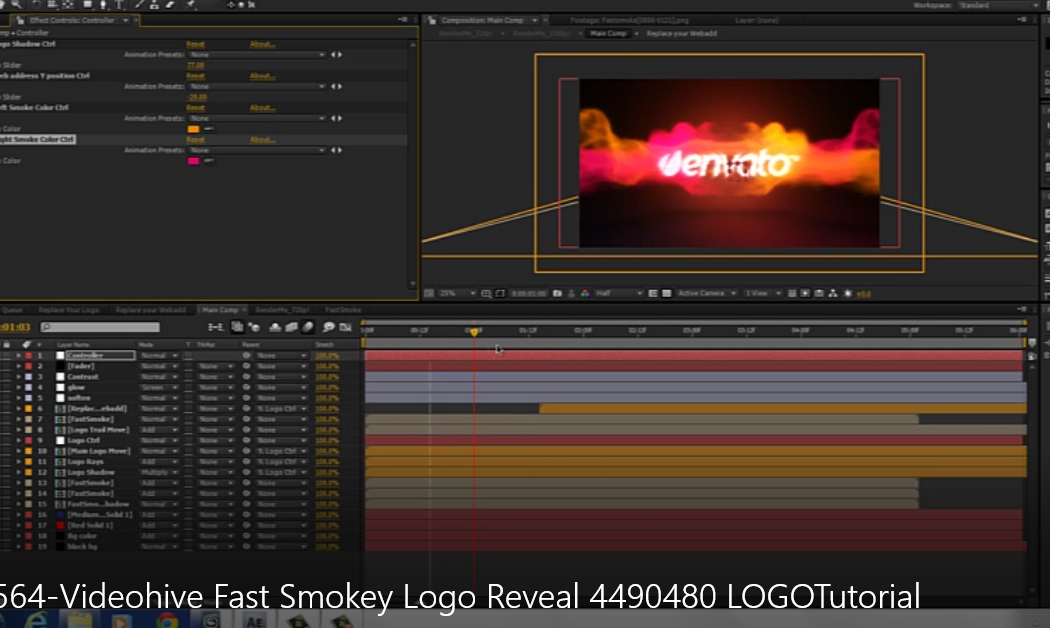
Task: Toggle preserve transparency for Logo Shadow layer
Action: (188, 473)
